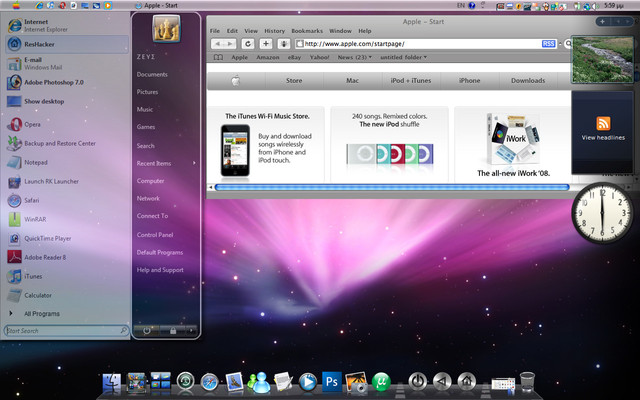Open the Bookmarks menu in Safari
Image resolution: width=640 pixels, height=400 pixels.
(x=308, y=31)
